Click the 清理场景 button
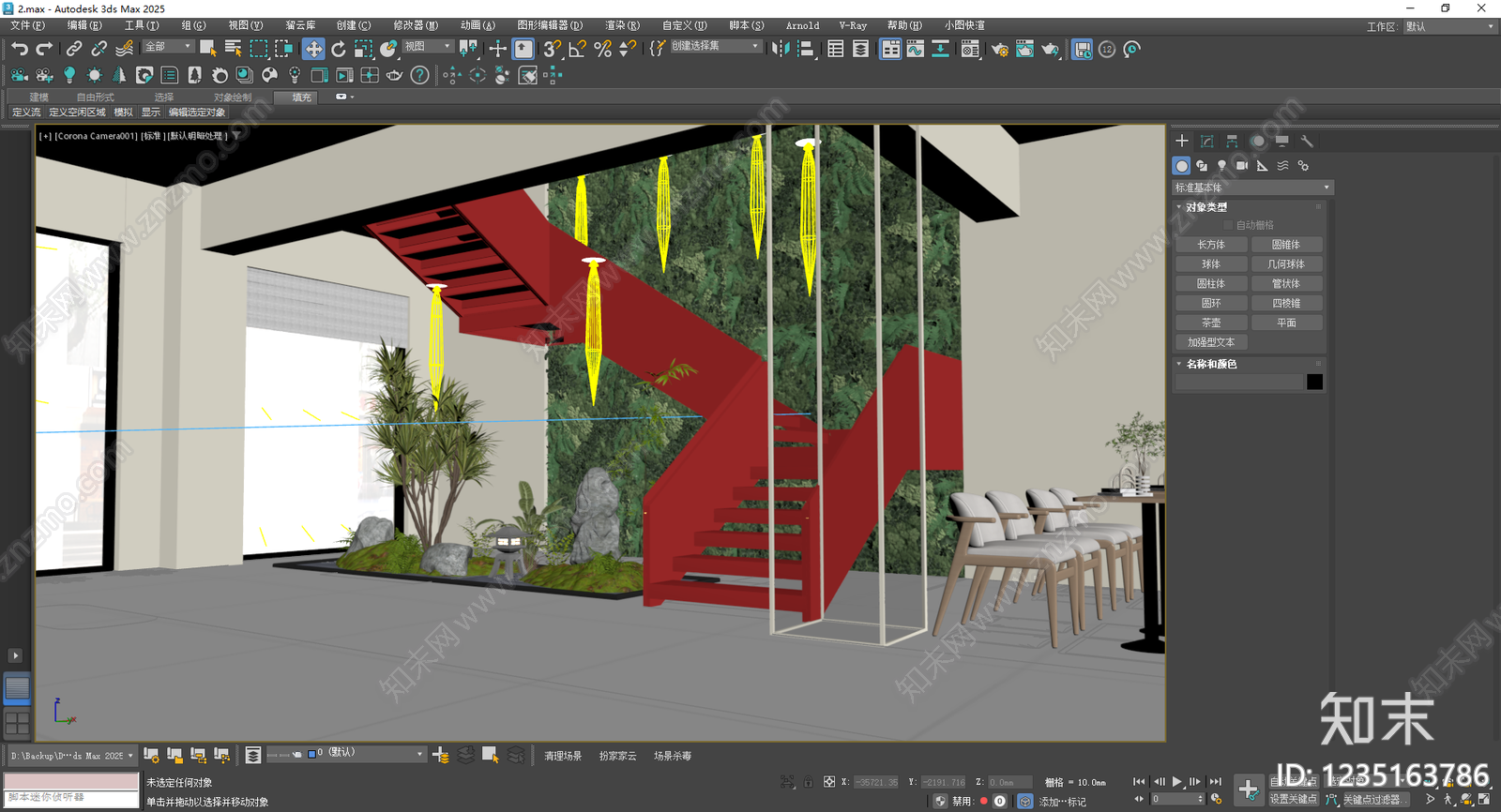Image resolution: width=1501 pixels, height=812 pixels. [563, 756]
